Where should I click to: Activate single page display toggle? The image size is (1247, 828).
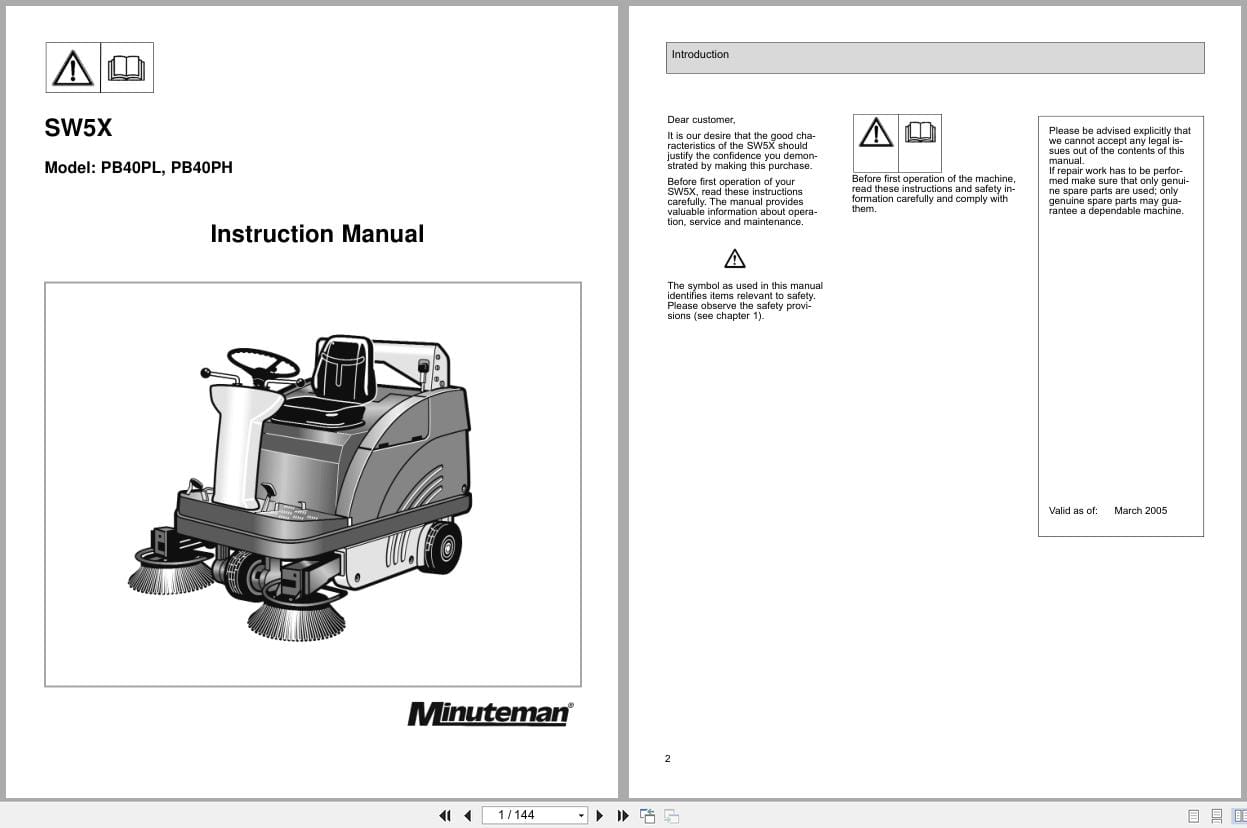click(1193, 815)
